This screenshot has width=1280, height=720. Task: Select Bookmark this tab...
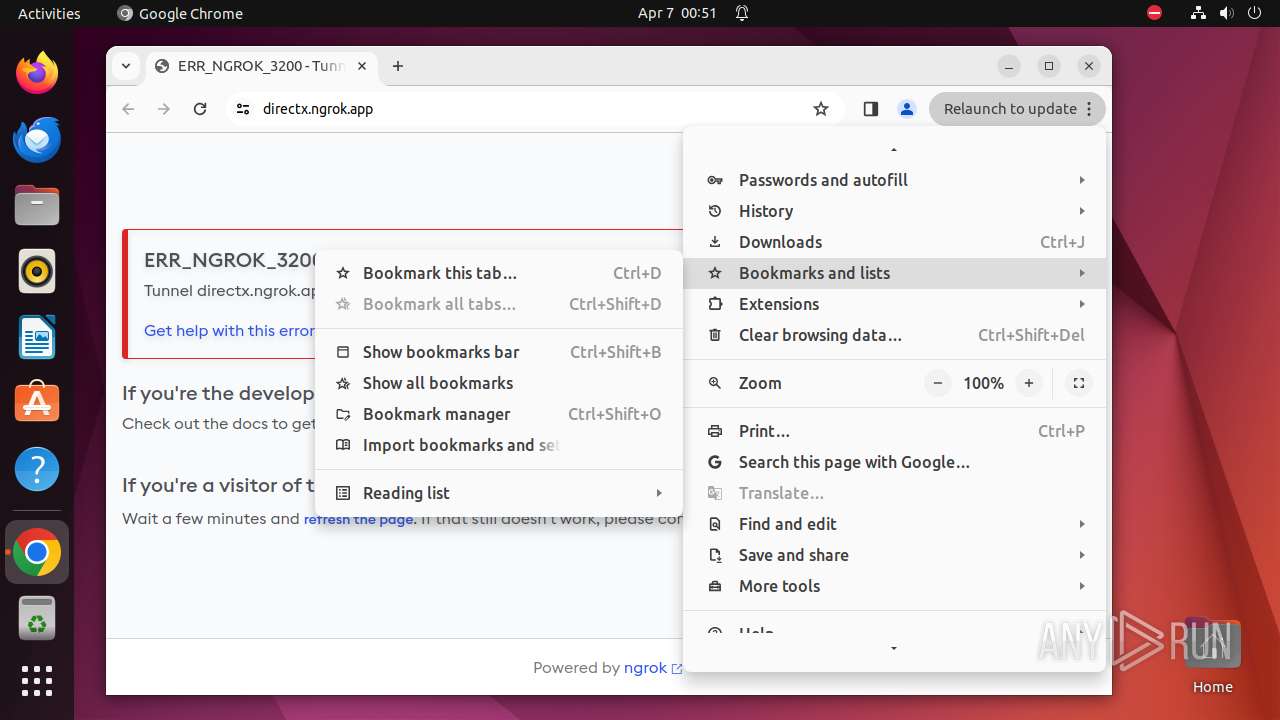tap(499, 273)
